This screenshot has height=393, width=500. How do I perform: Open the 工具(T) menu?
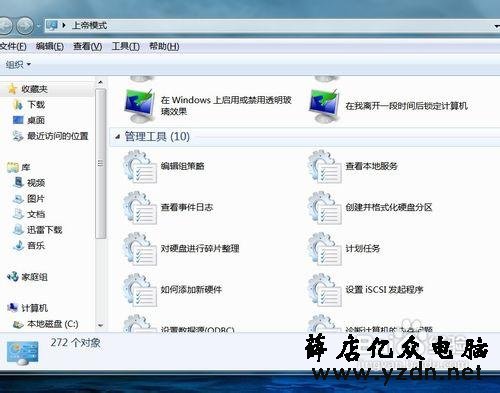125,46
